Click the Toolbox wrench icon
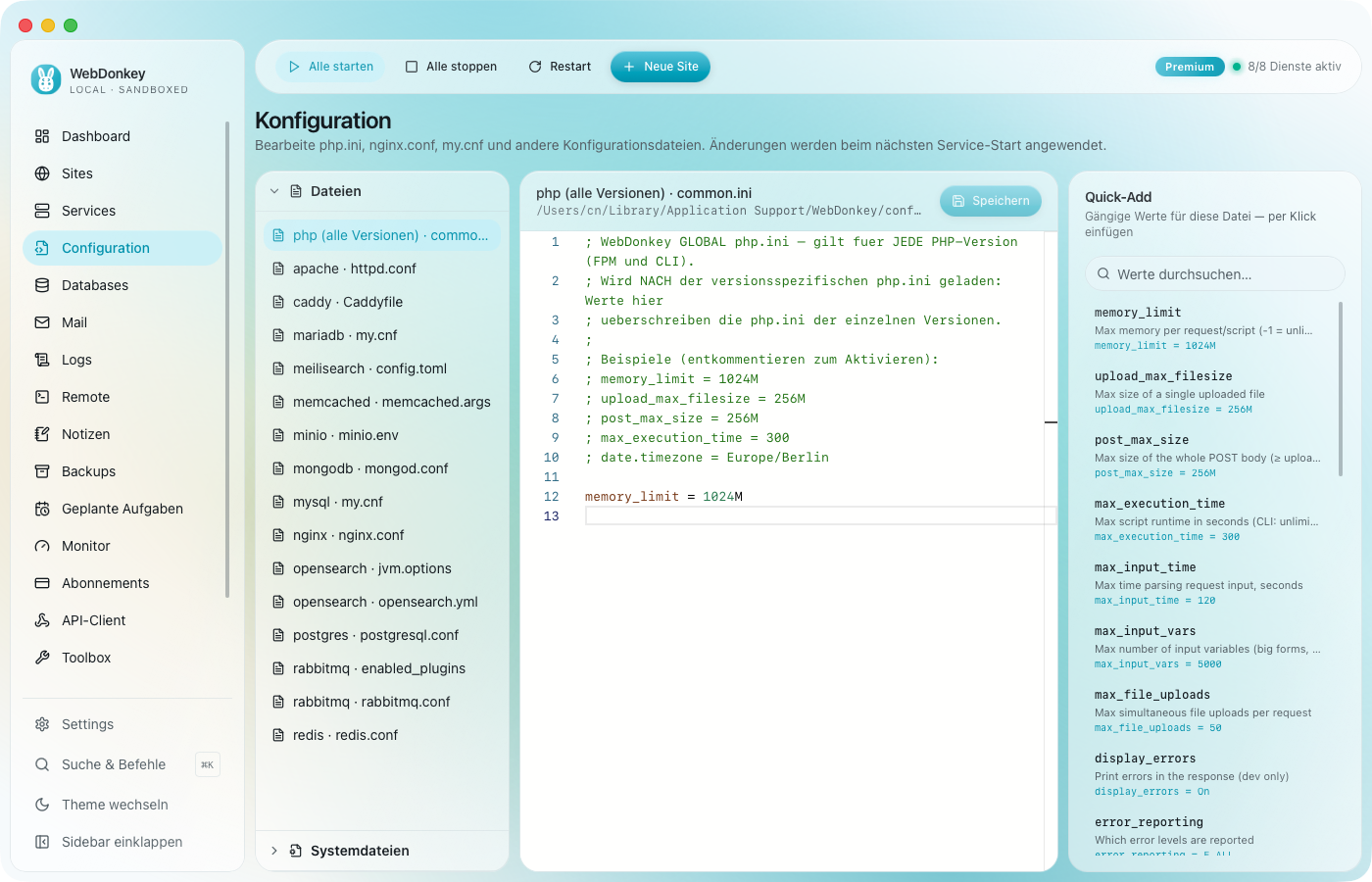Viewport: 1372px width, 882px height. [42, 658]
